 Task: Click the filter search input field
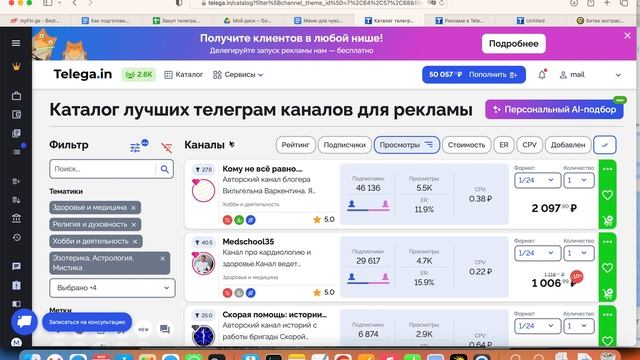(102, 169)
